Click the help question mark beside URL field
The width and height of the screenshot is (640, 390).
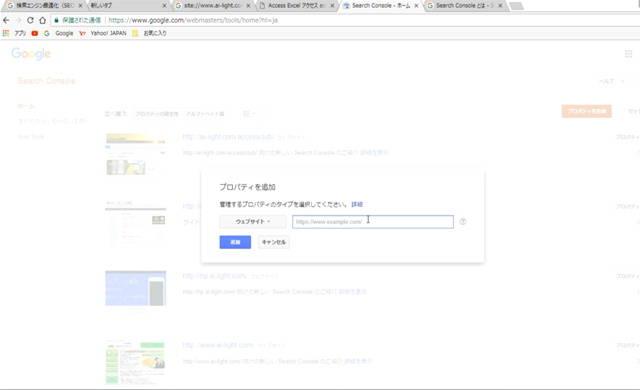(x=462, y=222)
